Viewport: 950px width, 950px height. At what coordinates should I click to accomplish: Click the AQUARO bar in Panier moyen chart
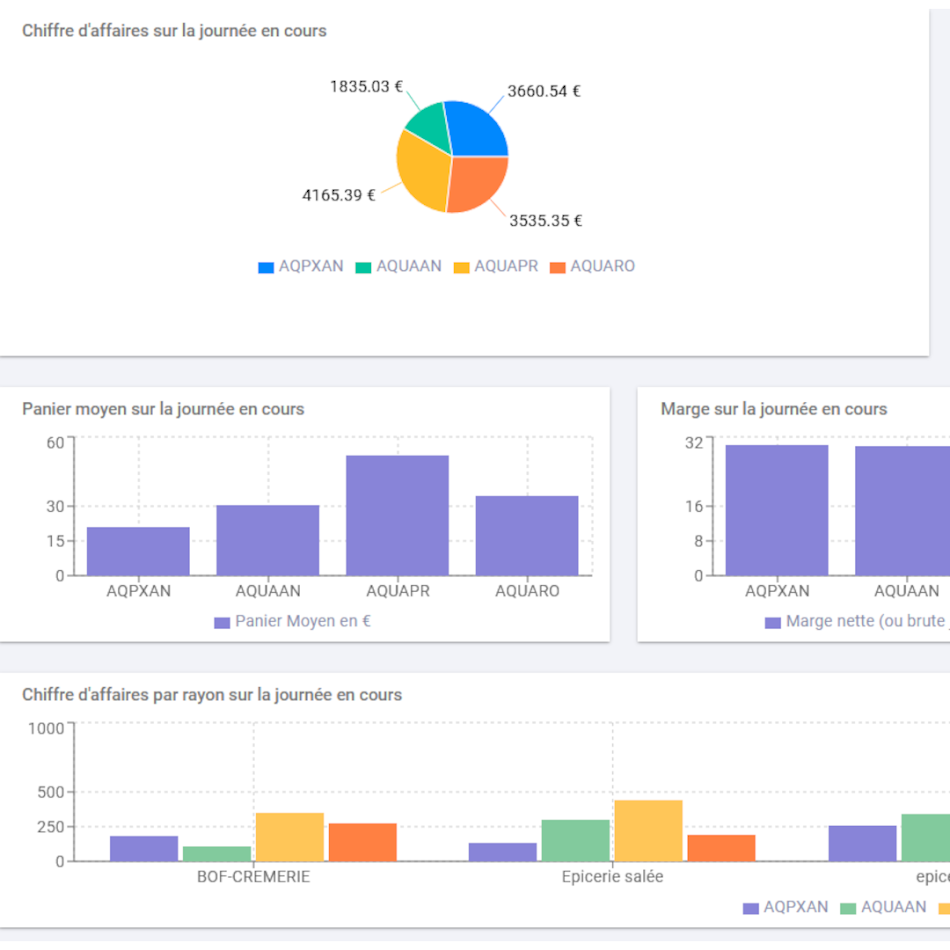527,535
